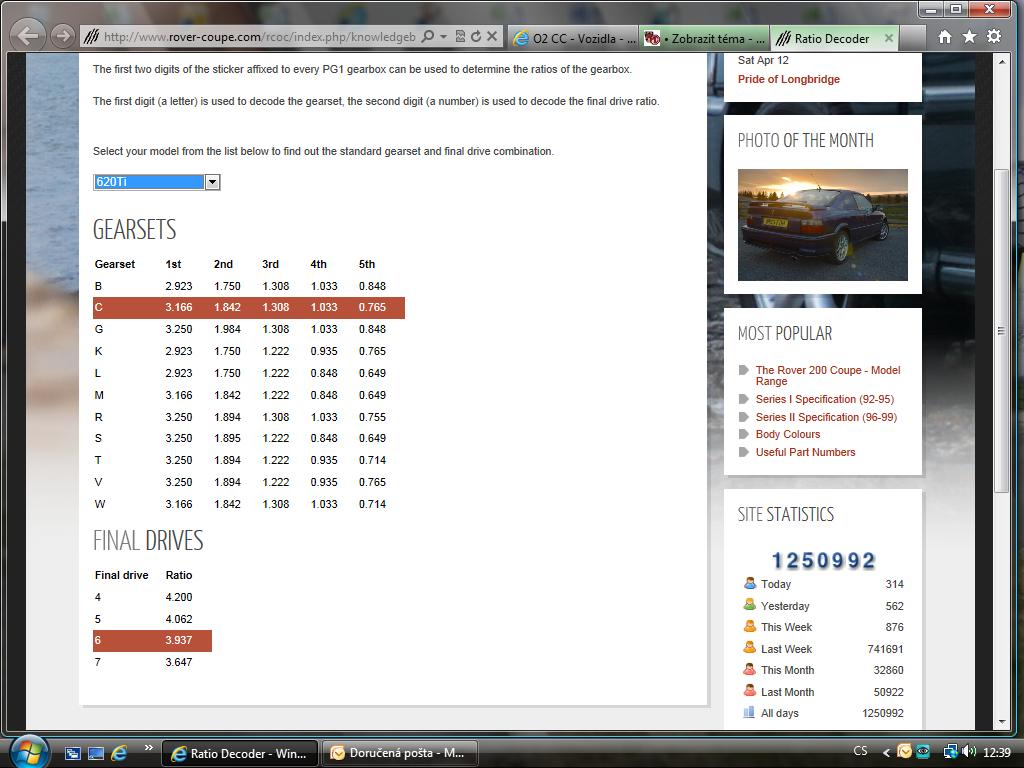Click the Windows Start orb
Image resolution: width=1024 pixels, height=768 pixels.
point(28,750)
